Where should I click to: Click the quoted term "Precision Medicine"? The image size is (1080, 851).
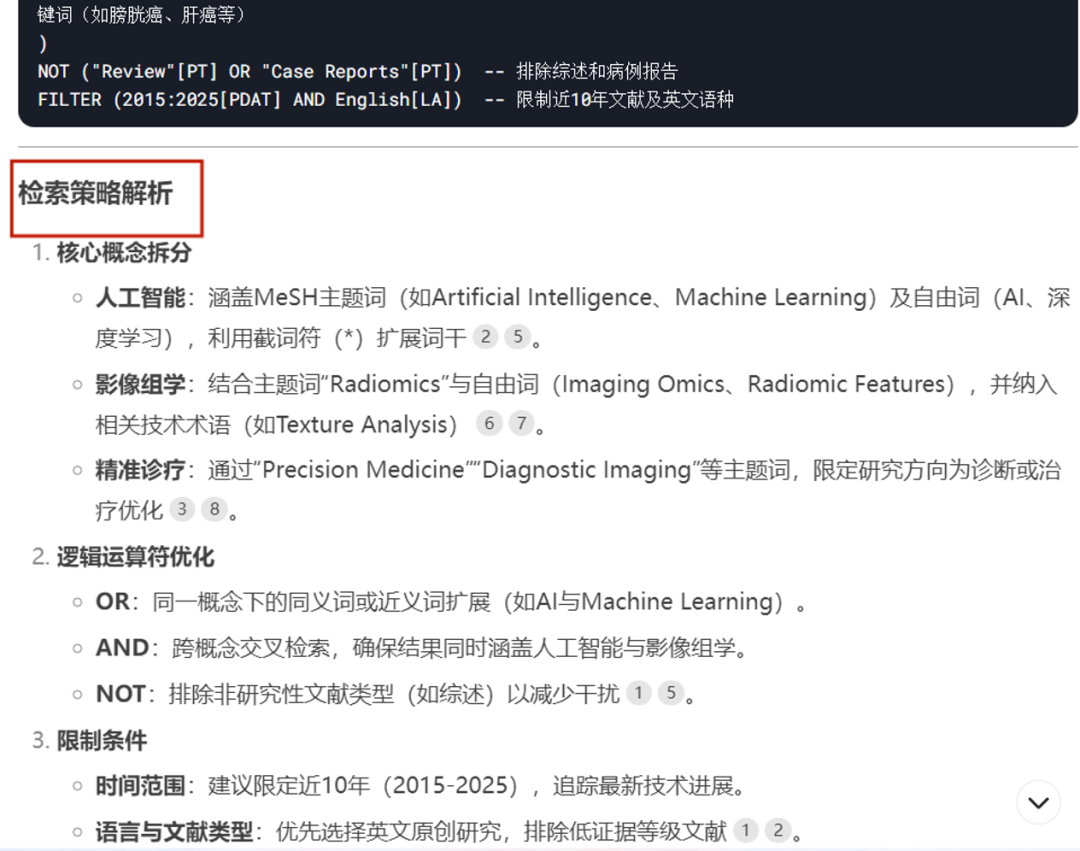[x=364, y=470]
